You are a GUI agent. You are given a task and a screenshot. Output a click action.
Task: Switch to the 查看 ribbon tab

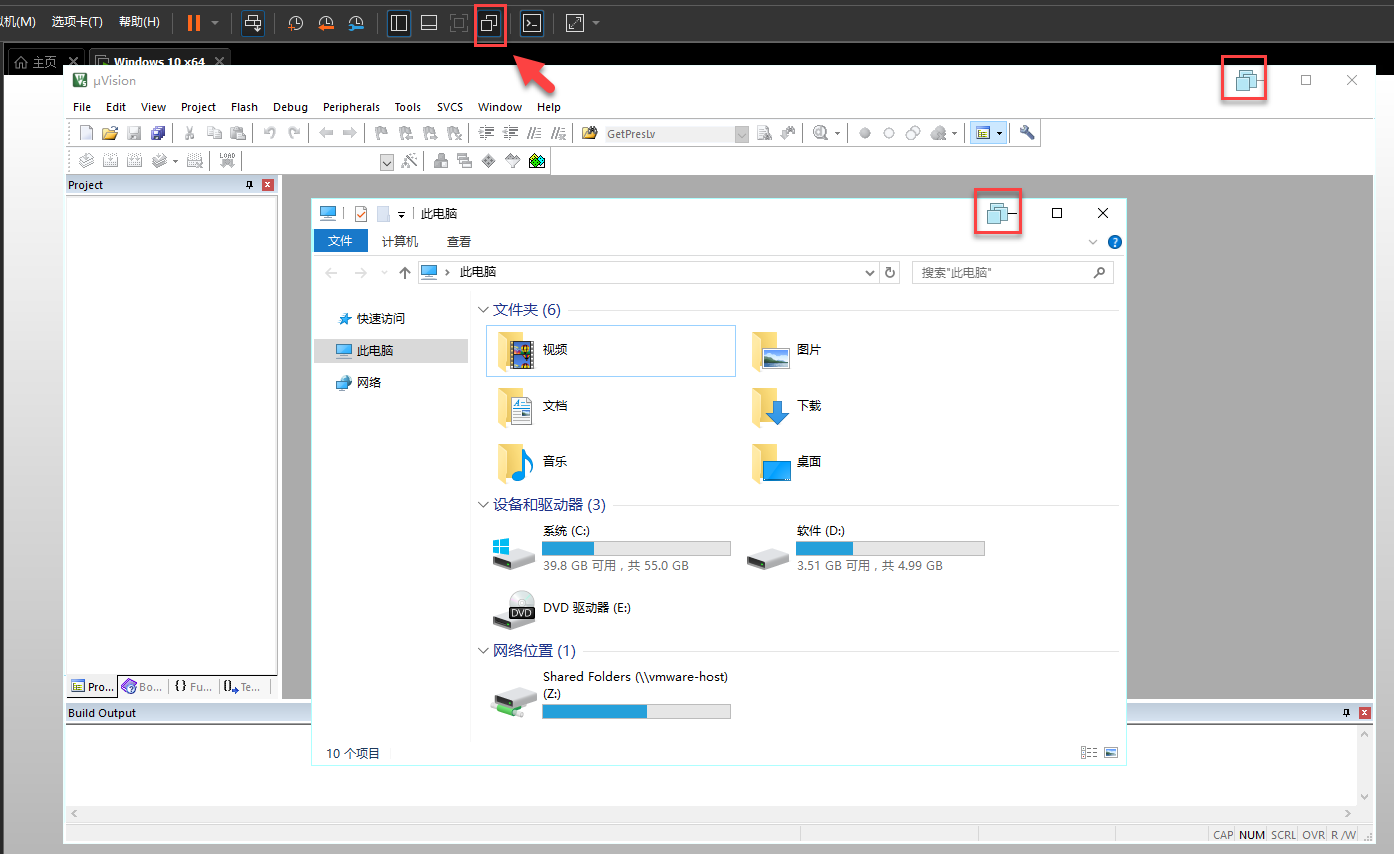(459, 241)
